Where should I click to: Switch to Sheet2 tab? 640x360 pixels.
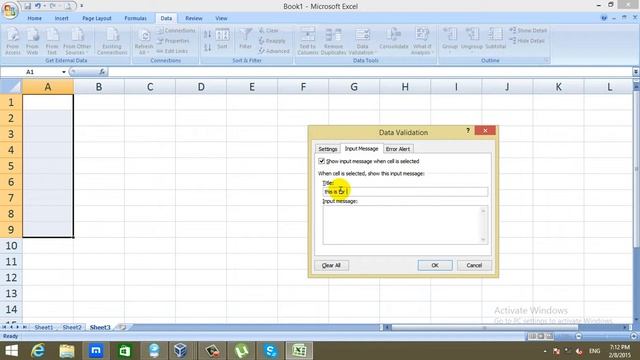pos(72,327)
